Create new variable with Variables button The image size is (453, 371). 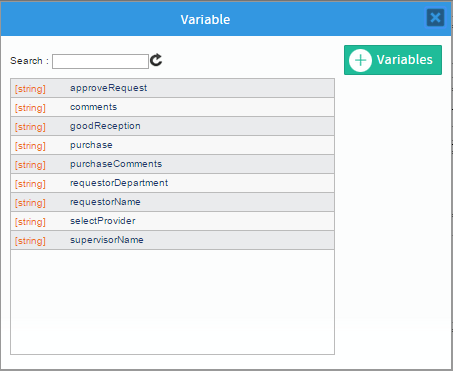coord(393,60)
